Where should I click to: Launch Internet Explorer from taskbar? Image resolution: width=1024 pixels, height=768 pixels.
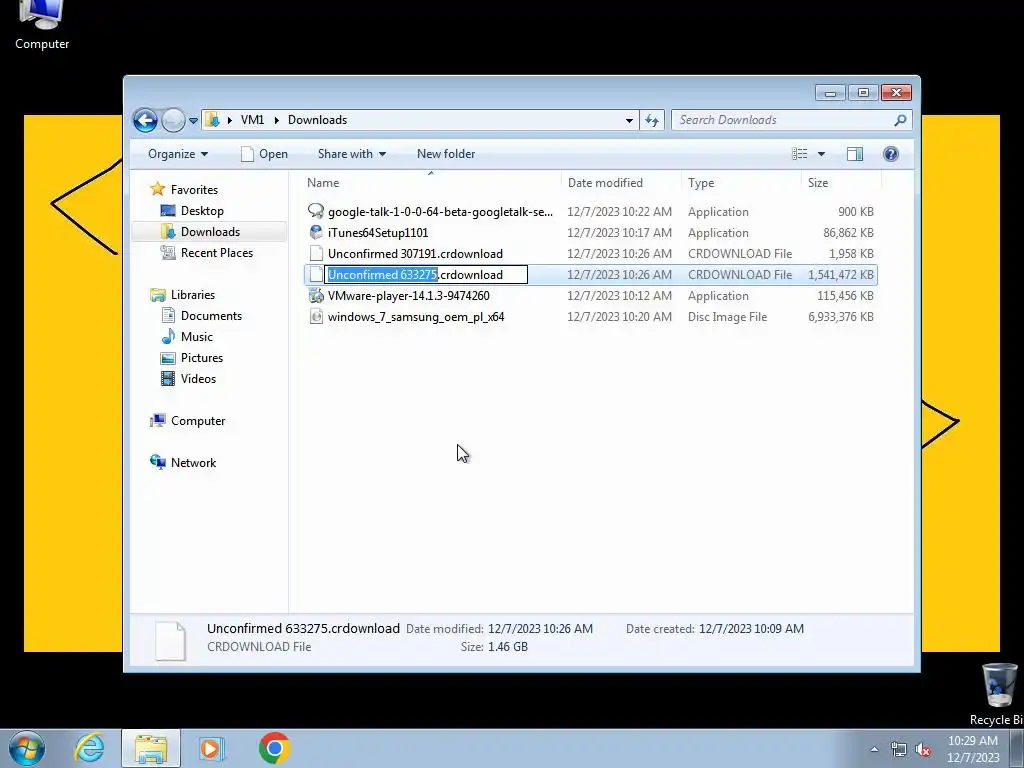click(x=89, y=748)
